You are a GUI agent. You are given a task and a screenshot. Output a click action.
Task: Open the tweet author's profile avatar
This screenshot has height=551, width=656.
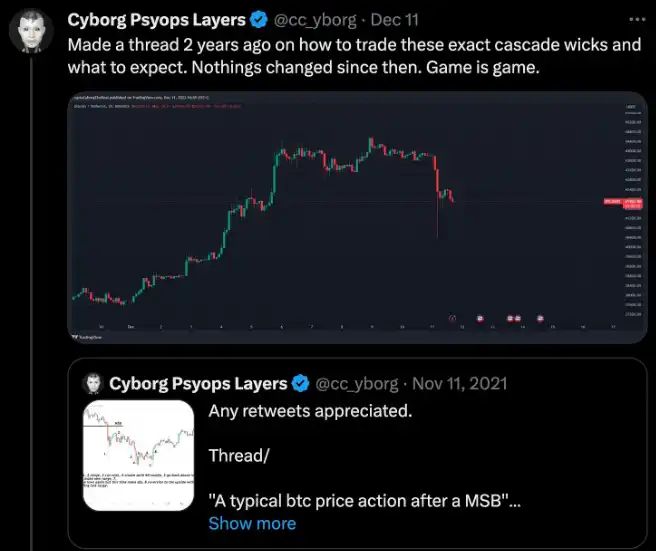tap(31, 32)
